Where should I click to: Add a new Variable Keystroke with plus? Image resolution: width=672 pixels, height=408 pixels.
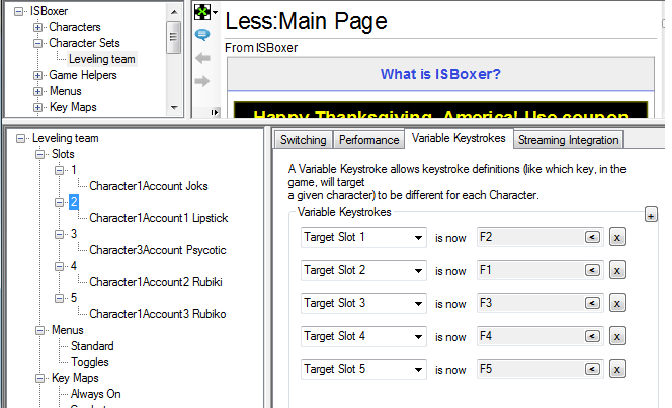pos(651,215)
